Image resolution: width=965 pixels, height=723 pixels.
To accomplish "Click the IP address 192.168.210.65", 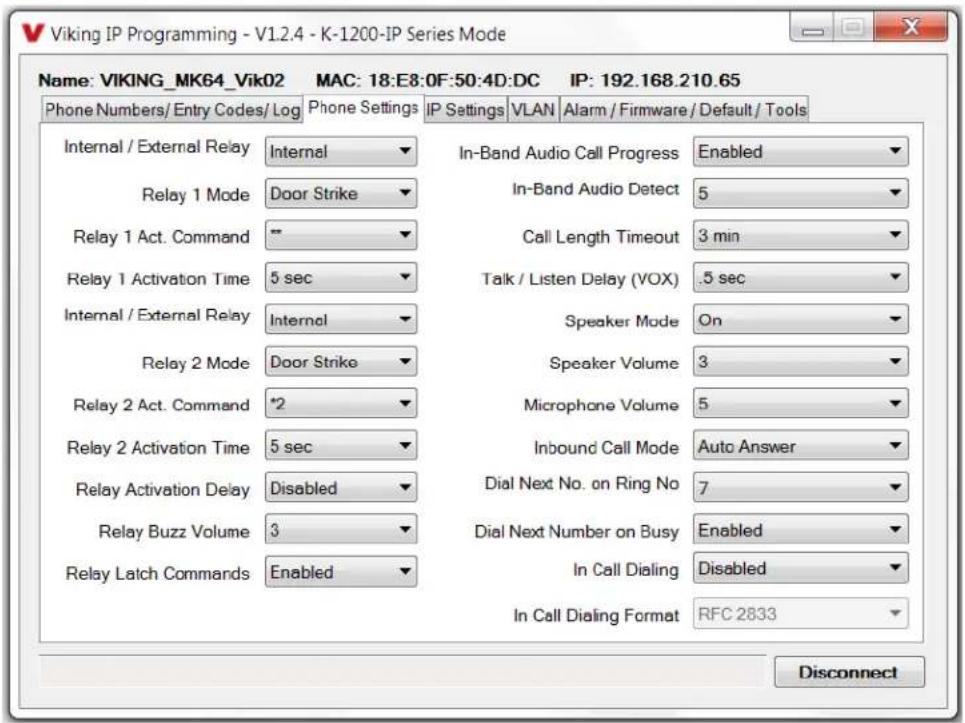I will [x=670, y=81].
